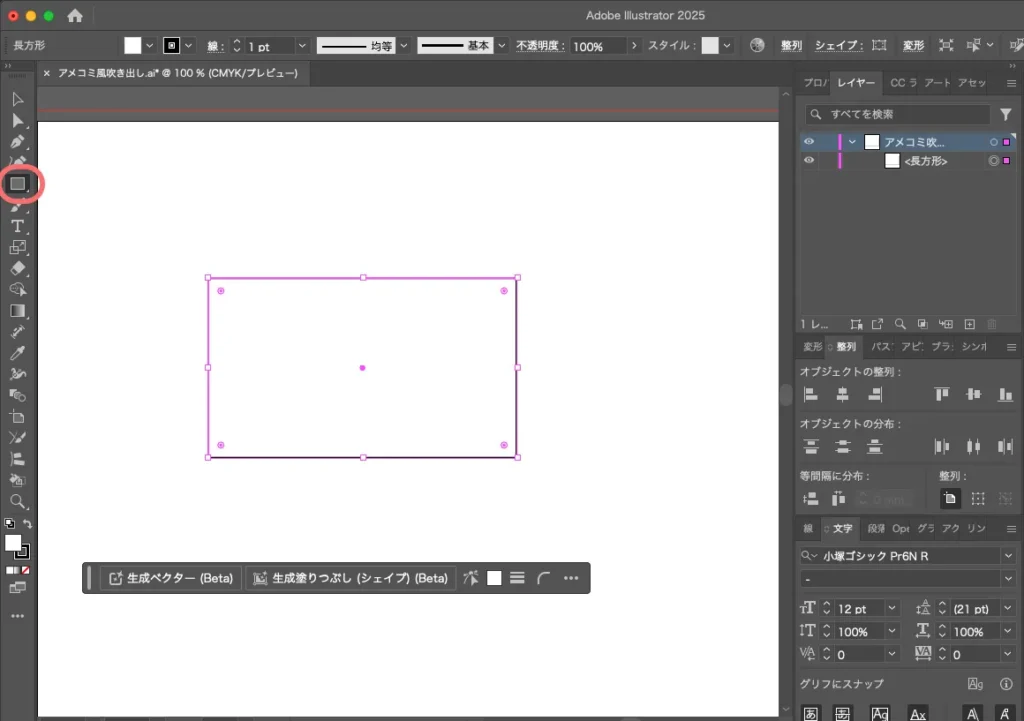Image resolution: width=1024 pixels, height=721 pixels.
Task: Open the stroke weight dropdown
Action: [301, 45]
